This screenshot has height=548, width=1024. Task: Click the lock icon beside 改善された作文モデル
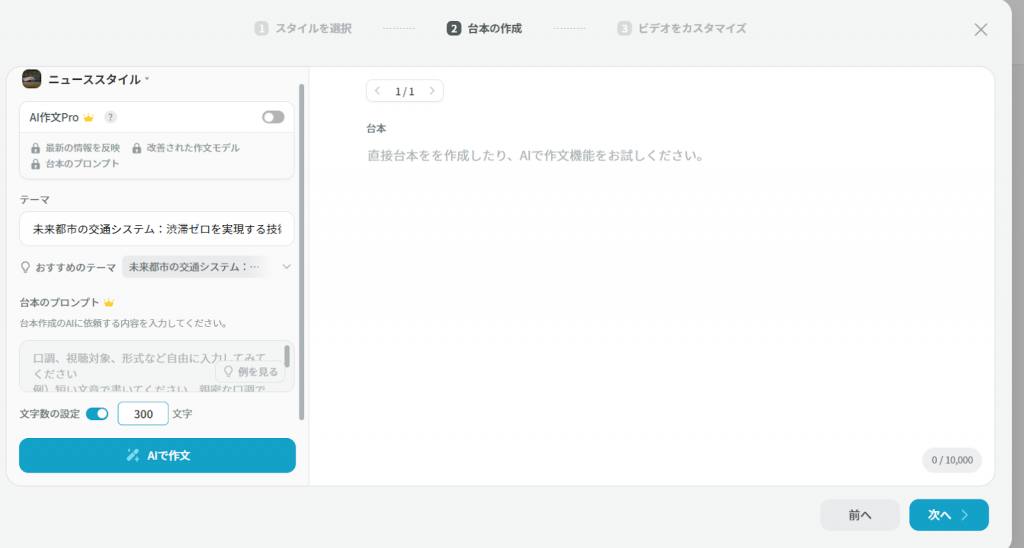pos(137,148)
